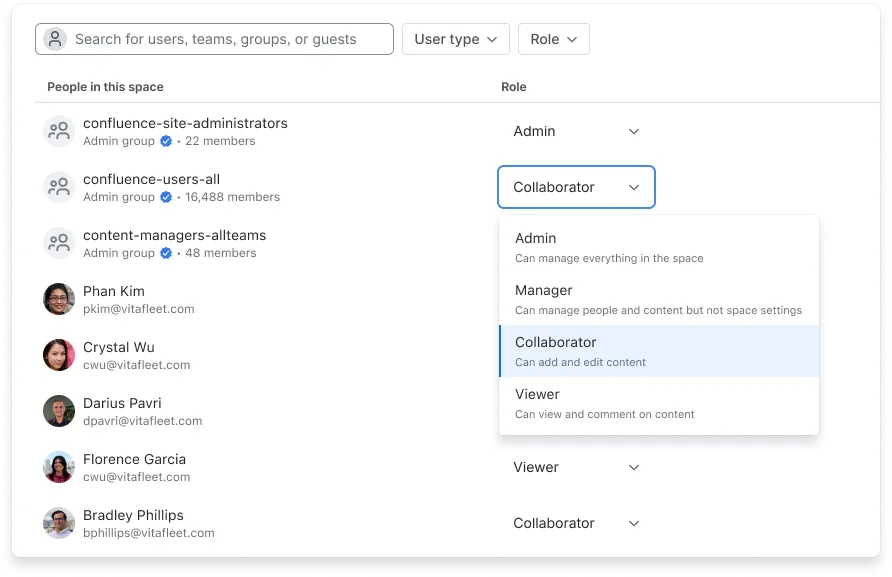
Task: Click the name Florence Garcia
Action: (134, 459)
